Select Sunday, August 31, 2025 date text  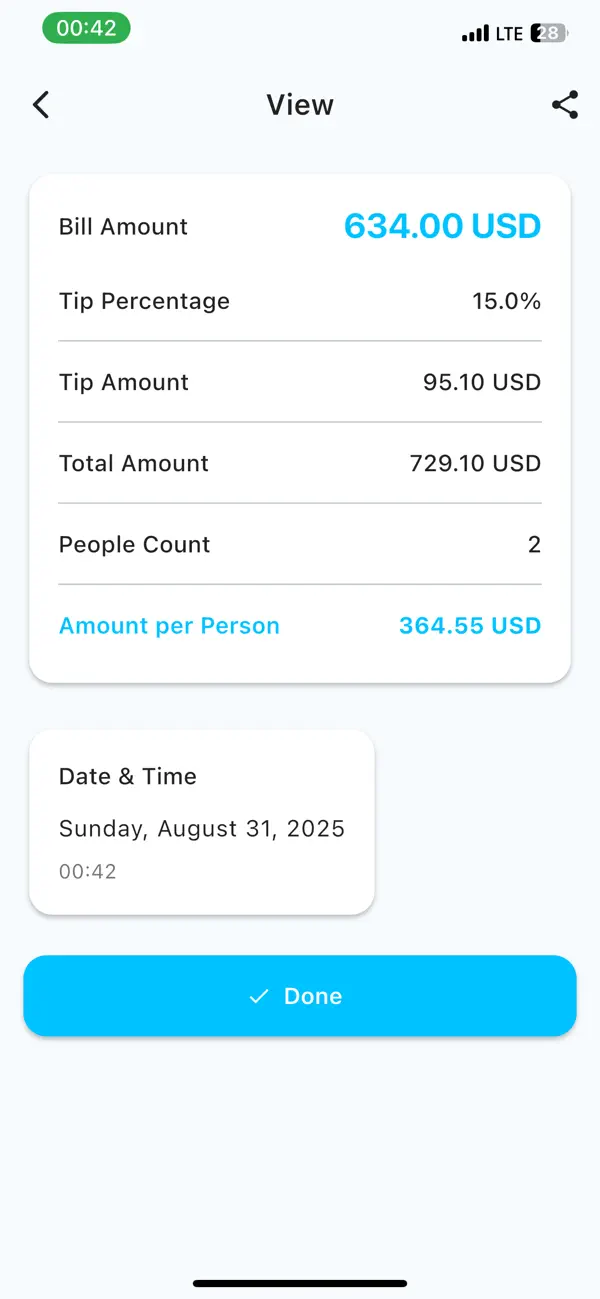(x=202, y=828)
